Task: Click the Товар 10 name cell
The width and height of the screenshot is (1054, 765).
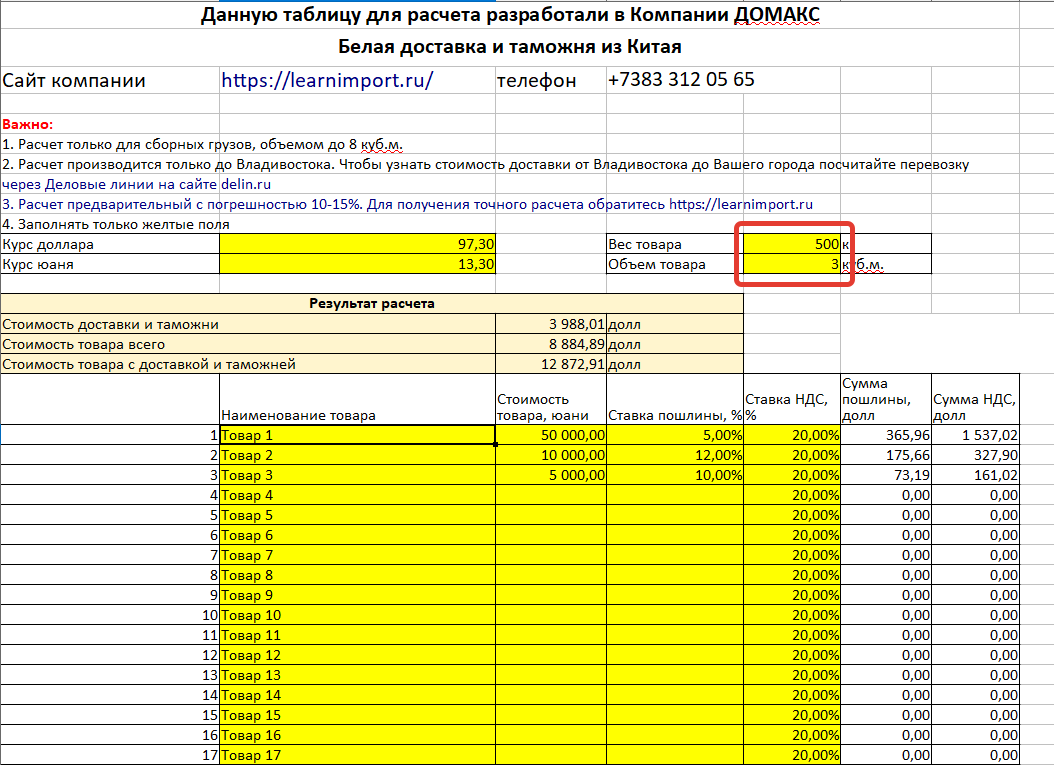Action: coord(350,615)
